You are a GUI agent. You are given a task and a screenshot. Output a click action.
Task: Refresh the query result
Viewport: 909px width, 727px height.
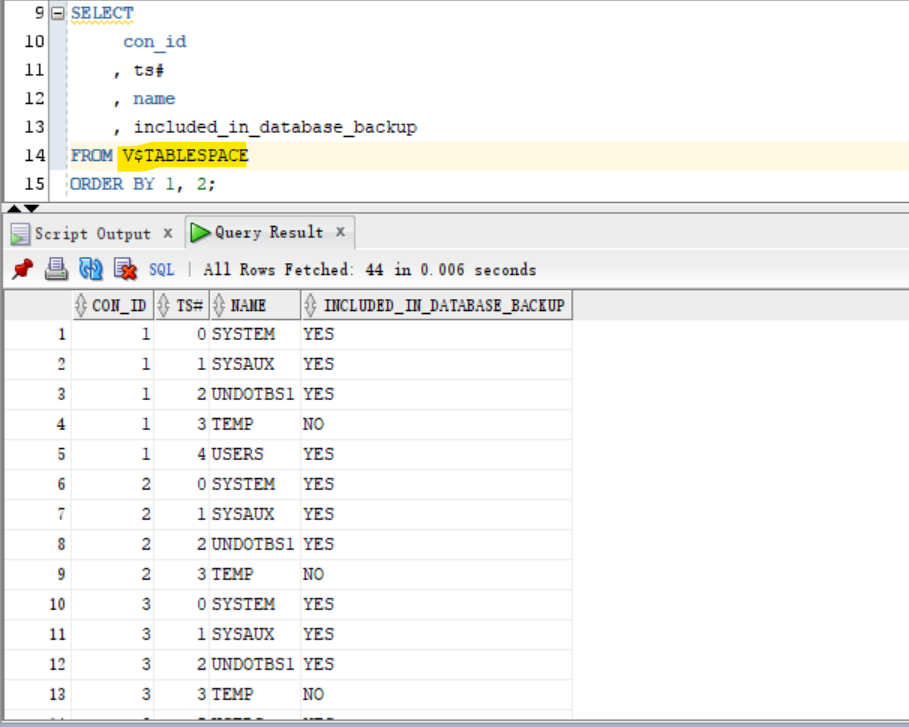click(90, 269)
